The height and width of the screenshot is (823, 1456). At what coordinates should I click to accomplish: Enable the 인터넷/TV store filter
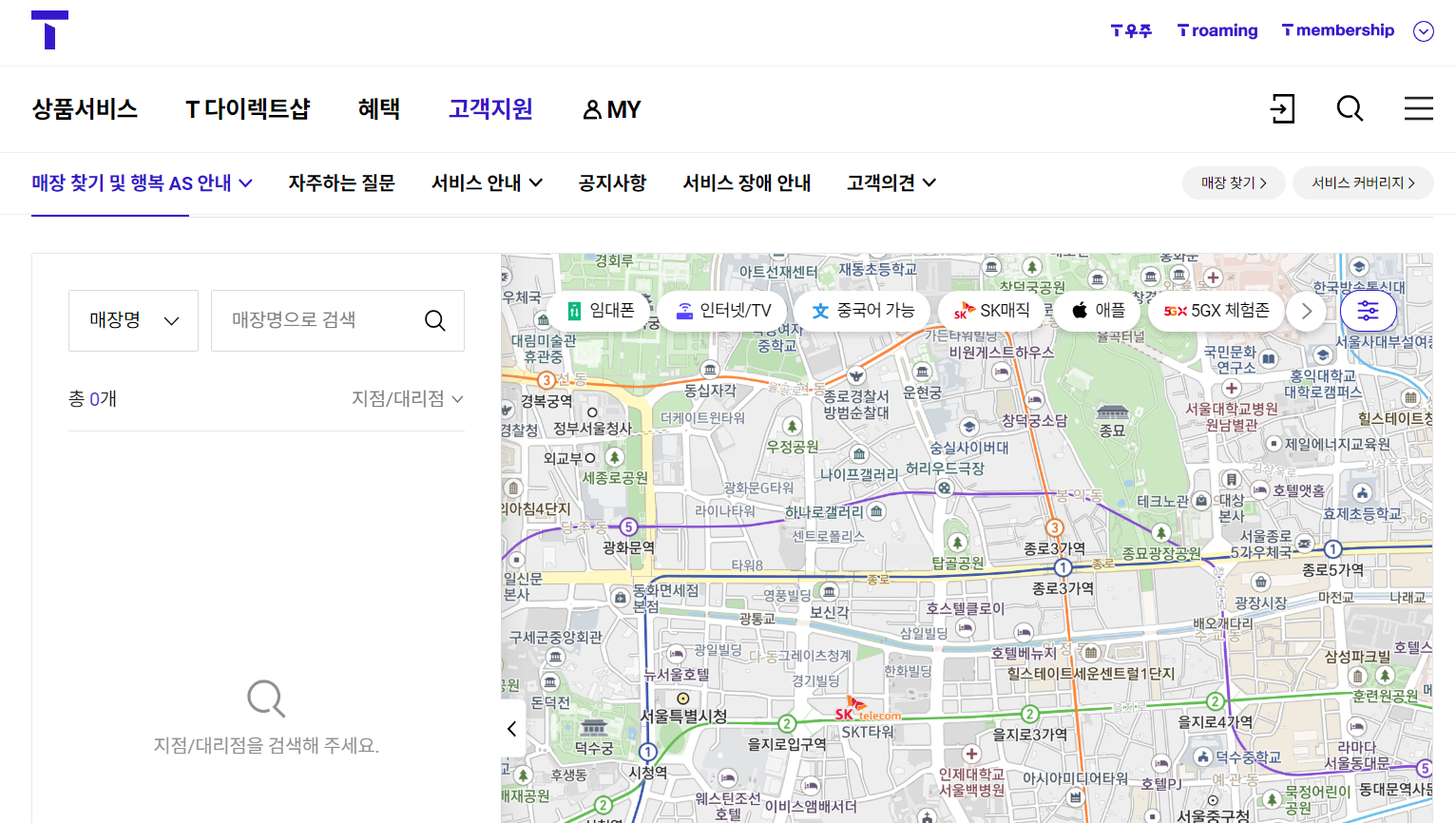(721, 310)
